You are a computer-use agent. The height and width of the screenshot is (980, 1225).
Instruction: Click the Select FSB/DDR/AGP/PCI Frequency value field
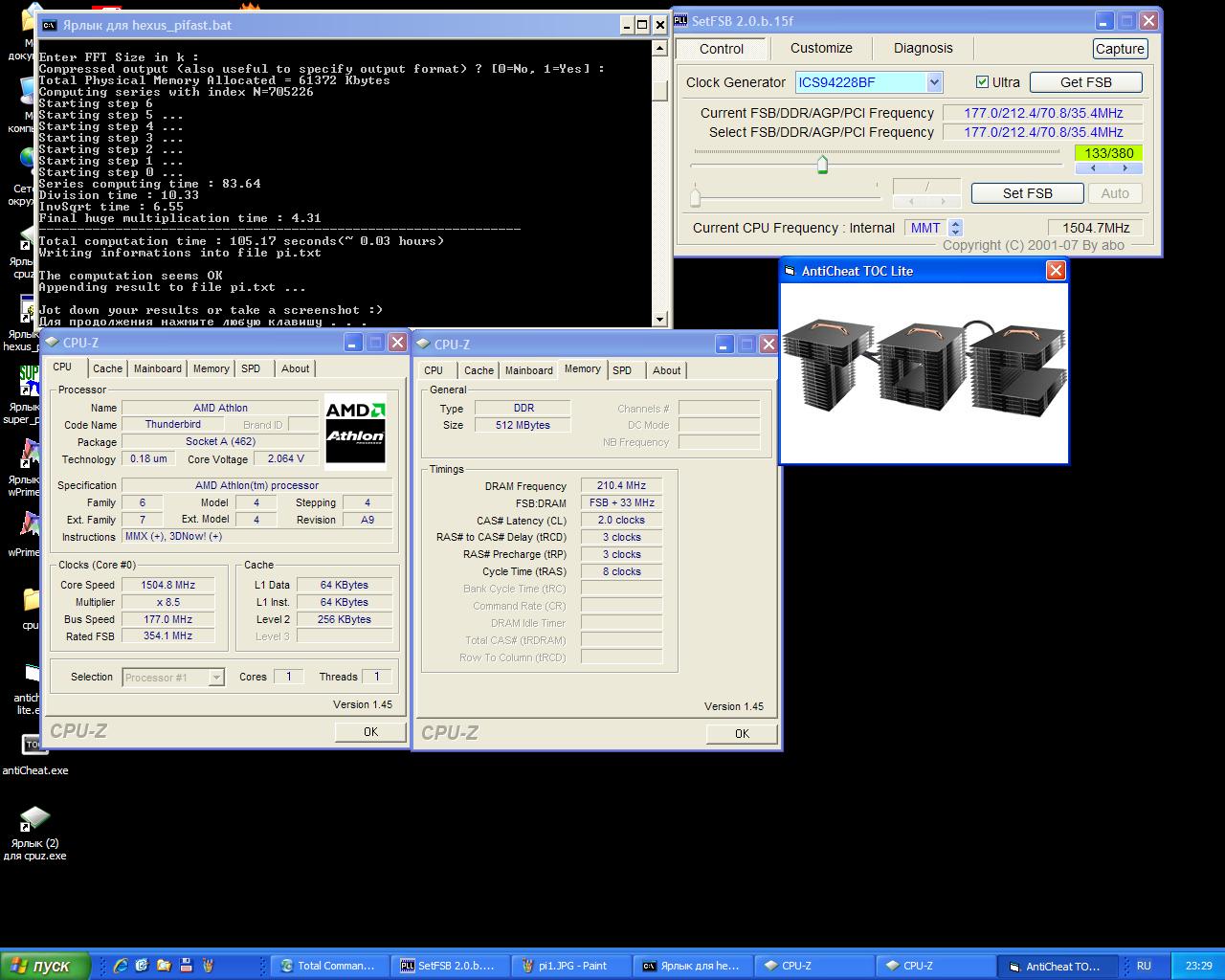[x=1043, y=132]
